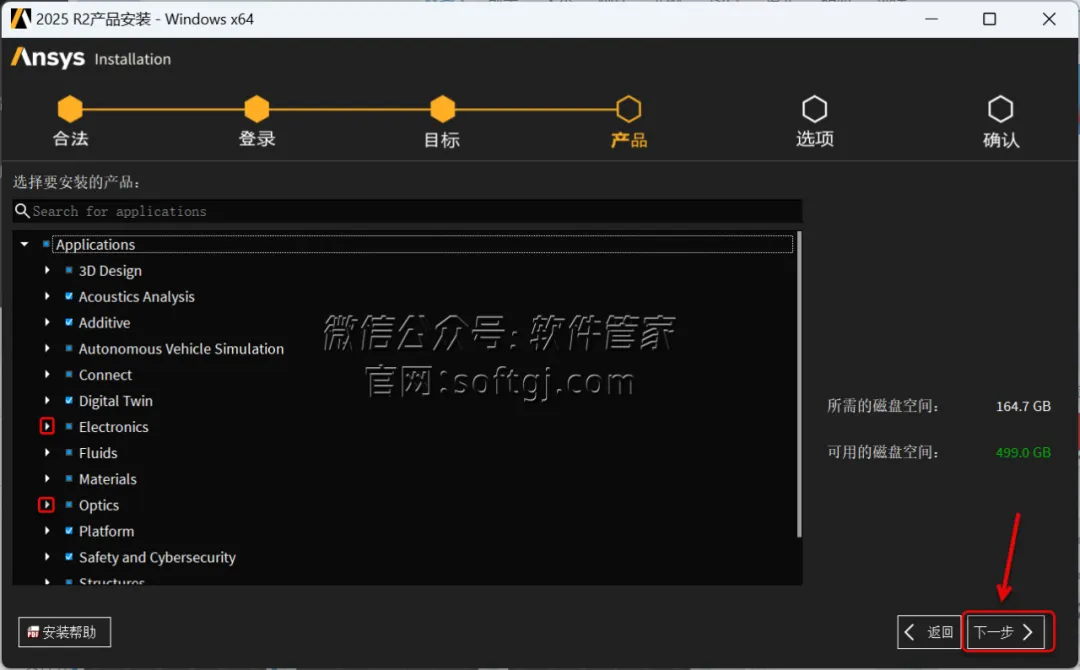Select the Electronics tree row text

114,427
